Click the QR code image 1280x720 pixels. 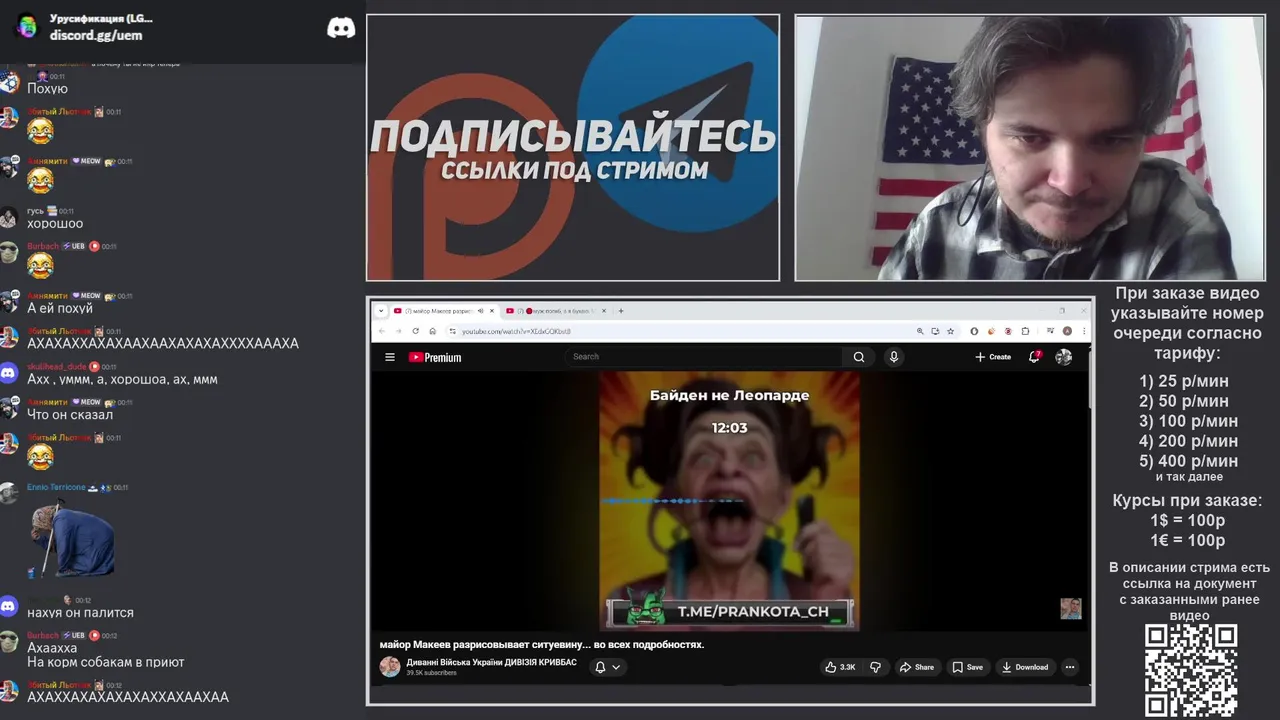click(1191, 670)
